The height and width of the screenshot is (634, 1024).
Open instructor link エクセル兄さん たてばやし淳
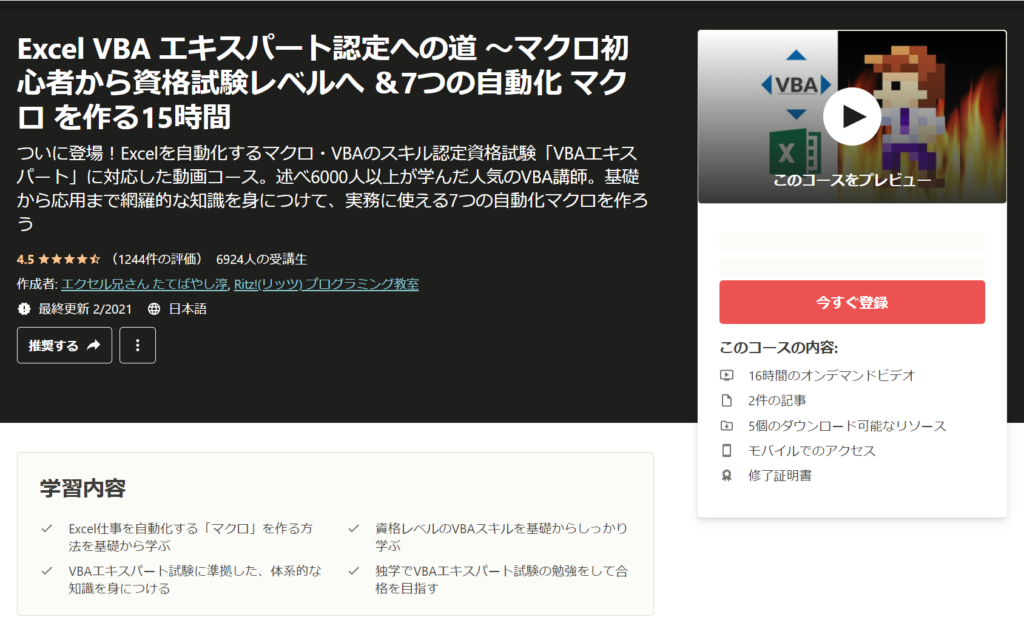tap(144, 284)
